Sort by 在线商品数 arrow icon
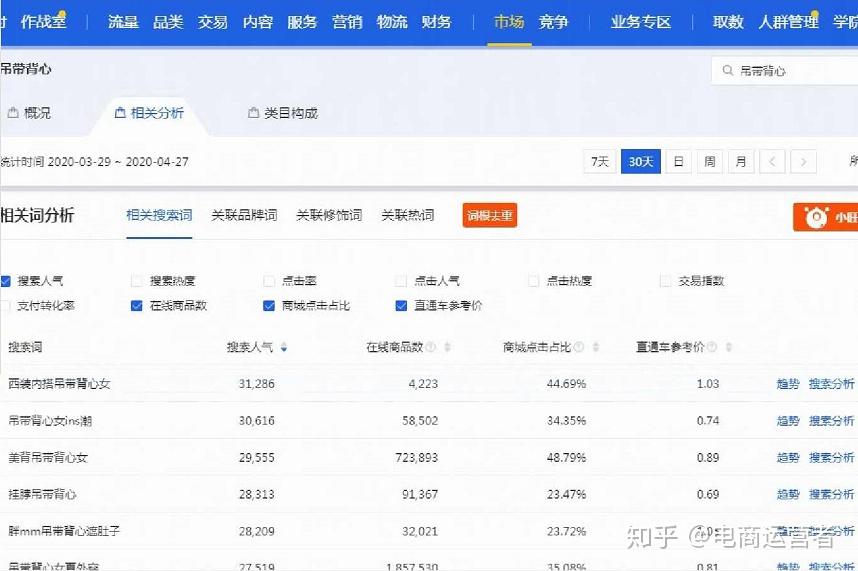This screenshot has height=571, width=858. (447, 347)
